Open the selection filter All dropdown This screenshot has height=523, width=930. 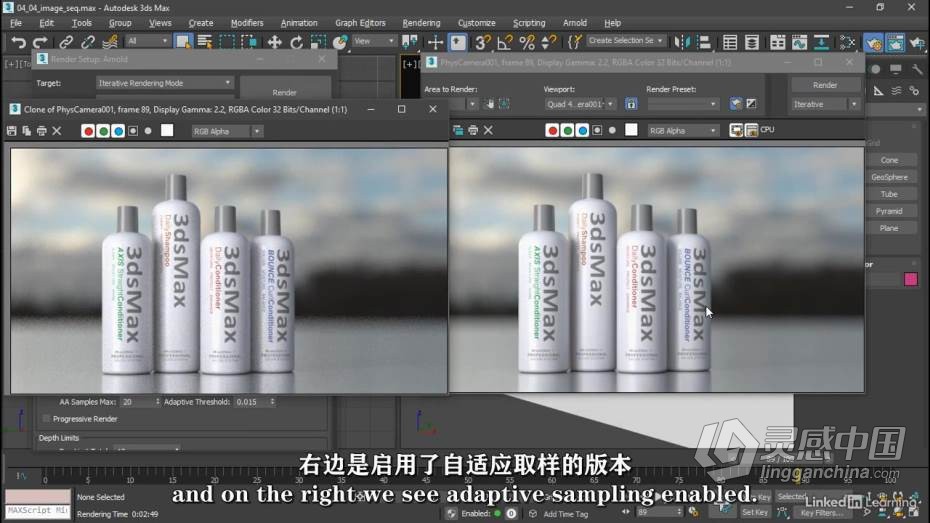[147, 41]
